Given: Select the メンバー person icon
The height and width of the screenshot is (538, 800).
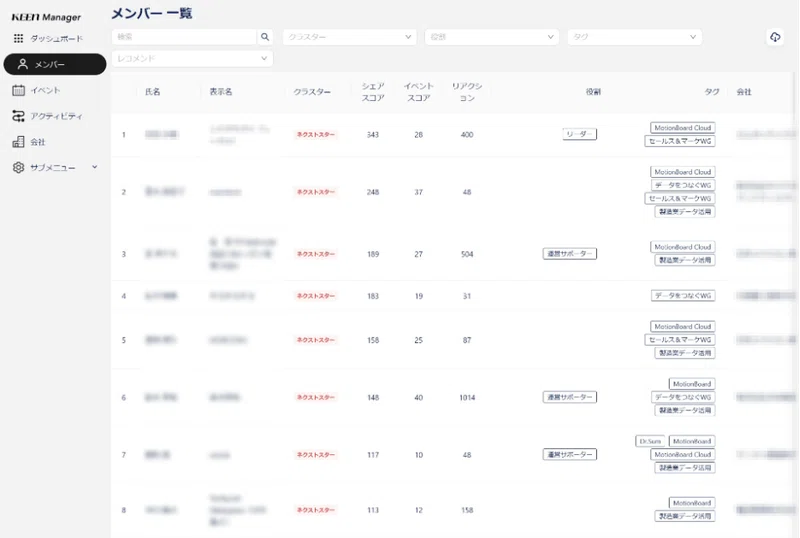Looking at the screenshot, I should click(x=22, y=64).
